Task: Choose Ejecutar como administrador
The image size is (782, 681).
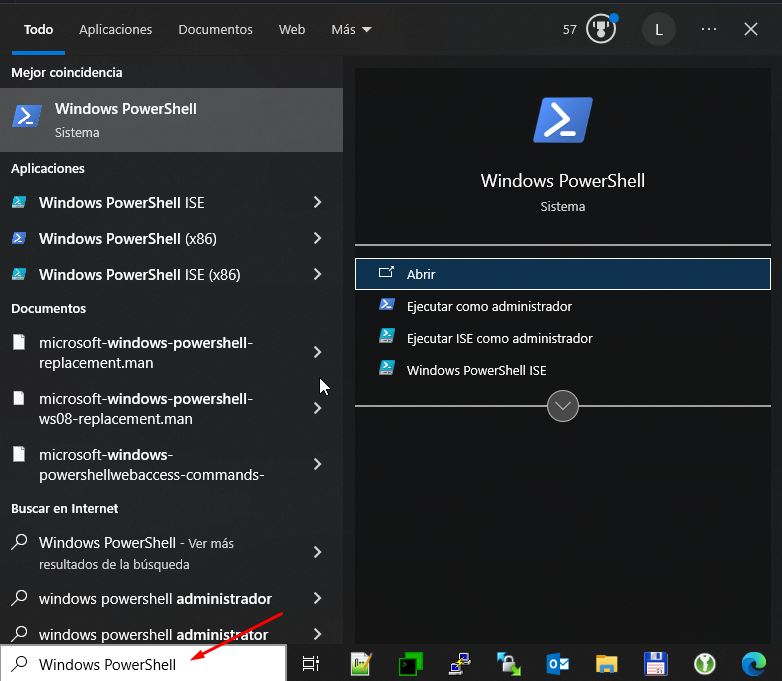Action: [x=563, y=306]
